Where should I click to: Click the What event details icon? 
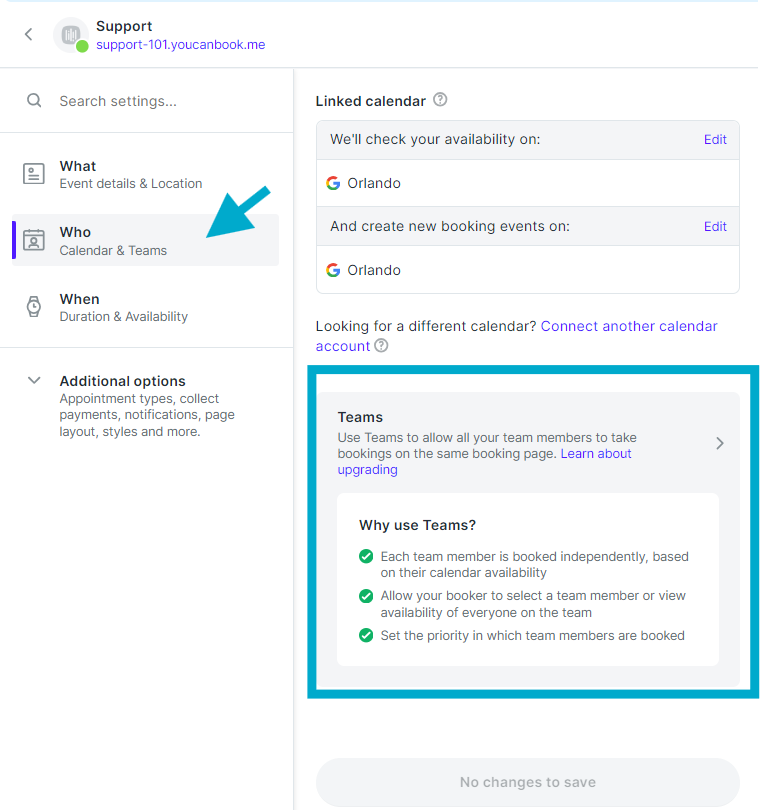34,174
